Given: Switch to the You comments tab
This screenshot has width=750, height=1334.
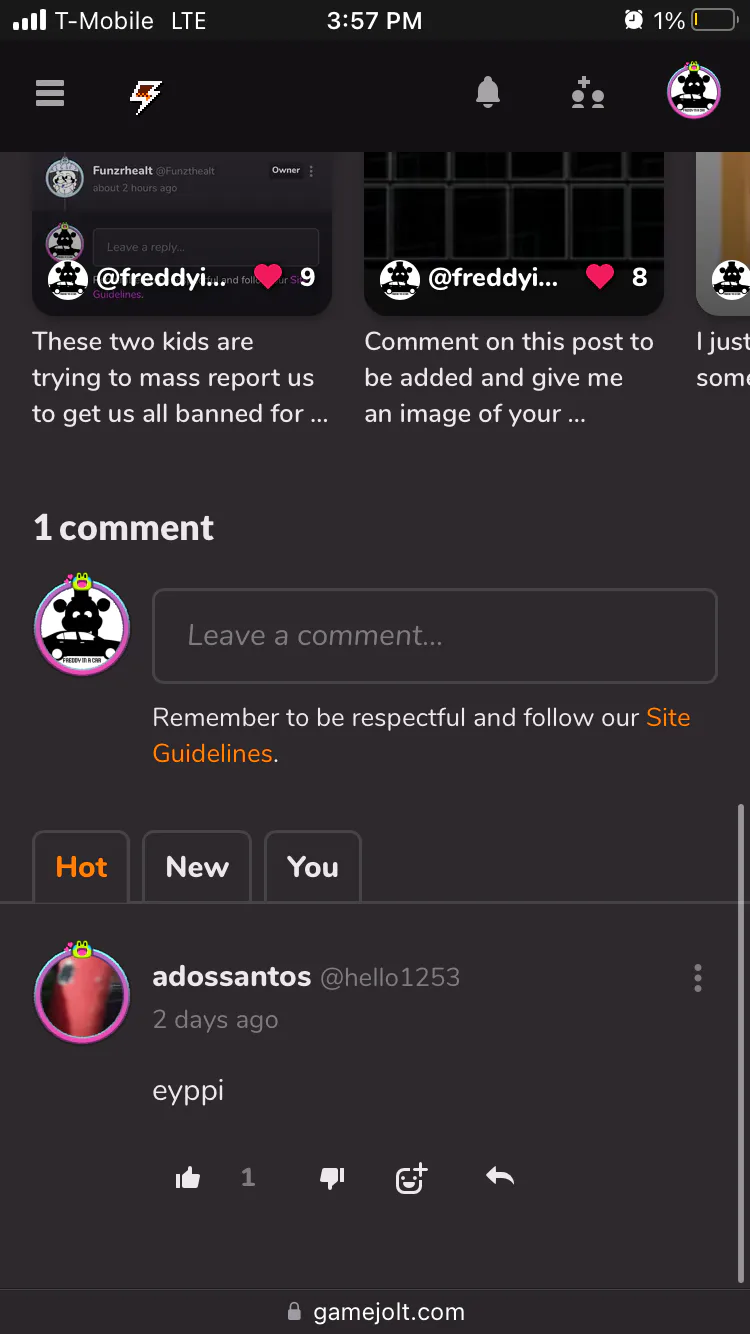Looking at the screenshot, I should click(312, 867).
